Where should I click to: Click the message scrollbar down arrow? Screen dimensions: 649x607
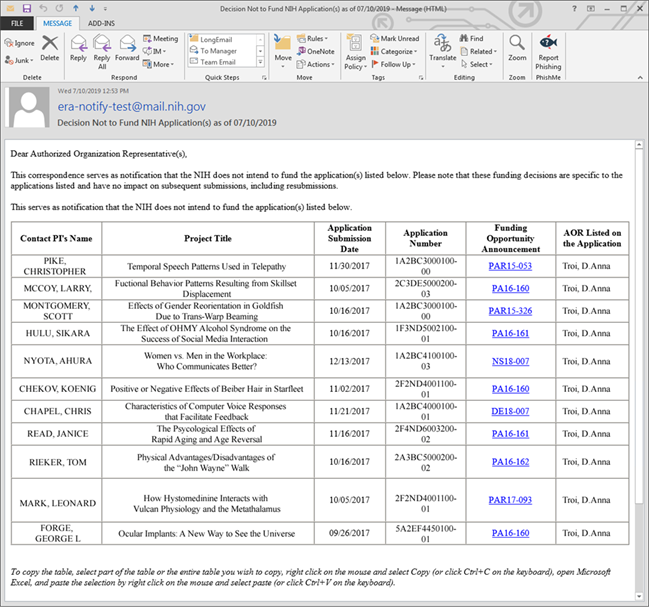coord(639,596)
